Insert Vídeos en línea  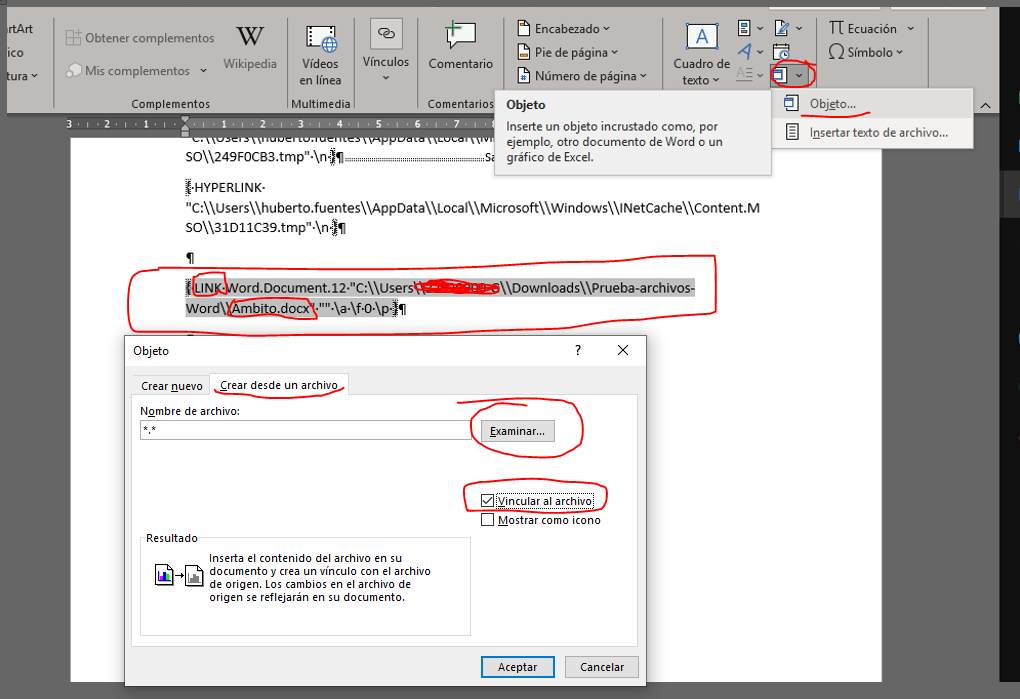click(x=320, y=55)
